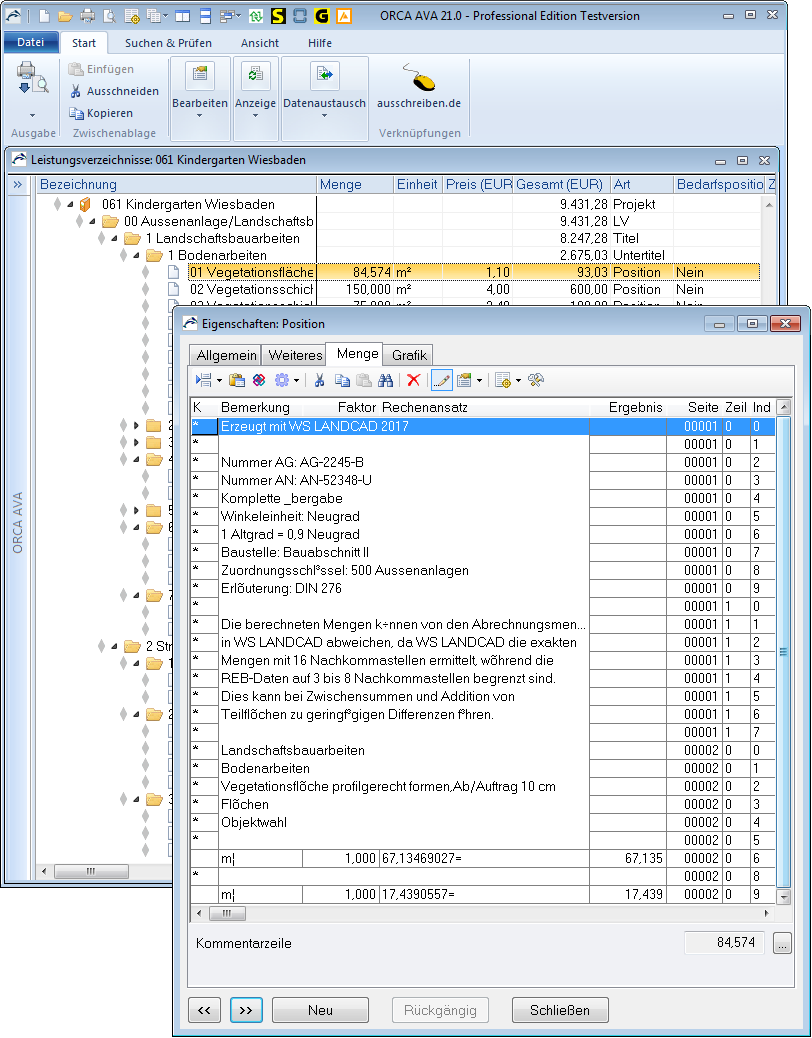
Task: Click the Schließen button
Action: pos(559,1010)
